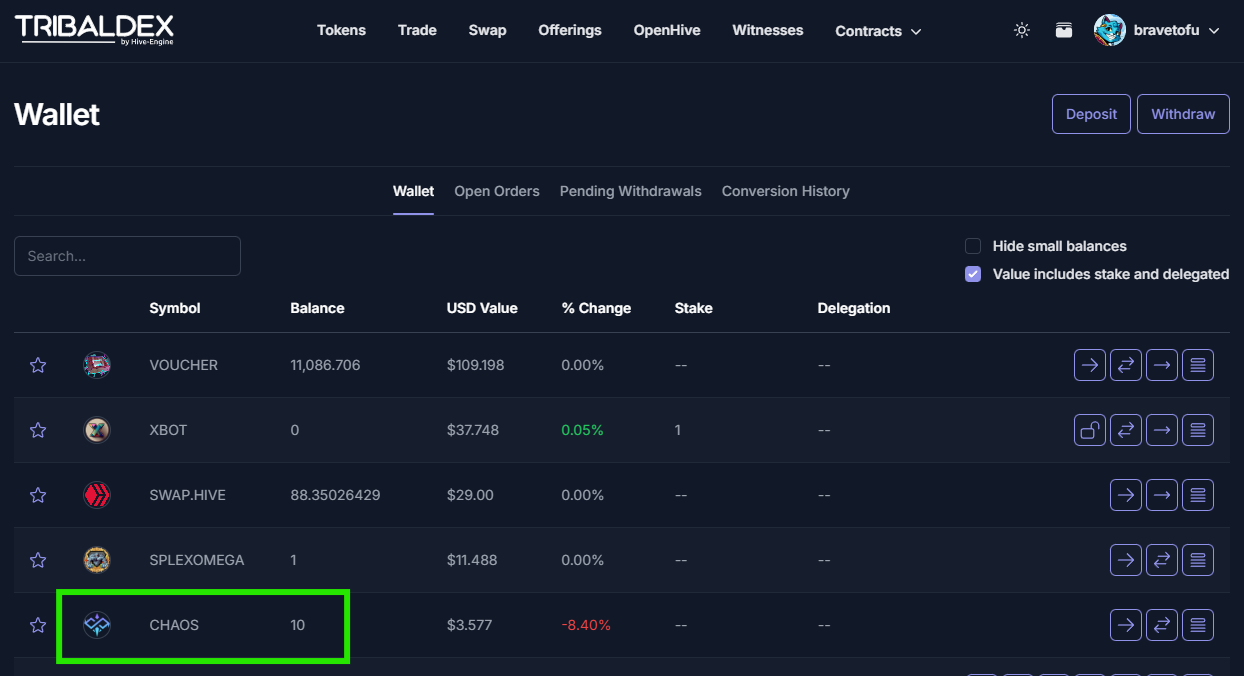The width and height of the screenshot is (1244, 676).
Task: Enable Hide small balances checkbox
Action: (973, 246)
